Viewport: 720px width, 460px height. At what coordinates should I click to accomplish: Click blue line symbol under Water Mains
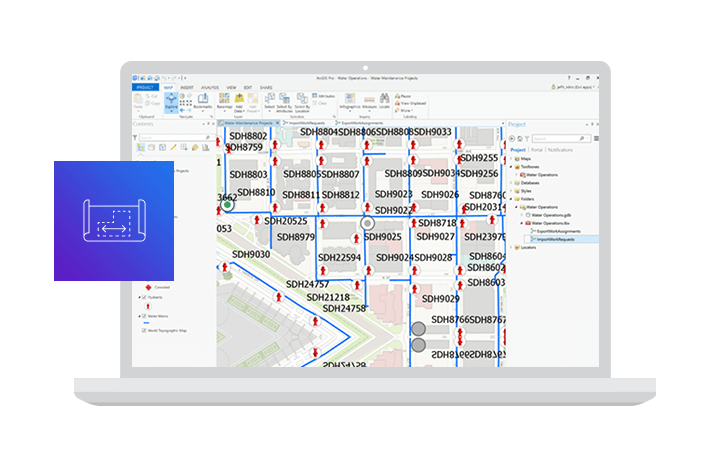click(x=146, y=323)
